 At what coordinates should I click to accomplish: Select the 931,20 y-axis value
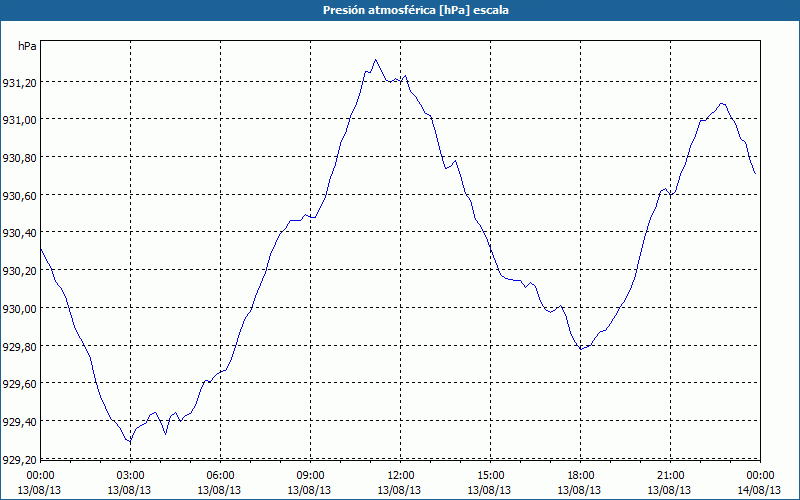[19, 83]
